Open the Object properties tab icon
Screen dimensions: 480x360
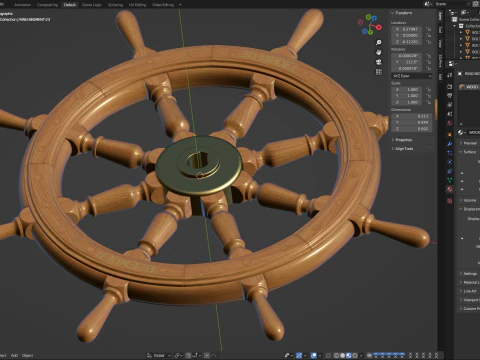coord(450,135)
